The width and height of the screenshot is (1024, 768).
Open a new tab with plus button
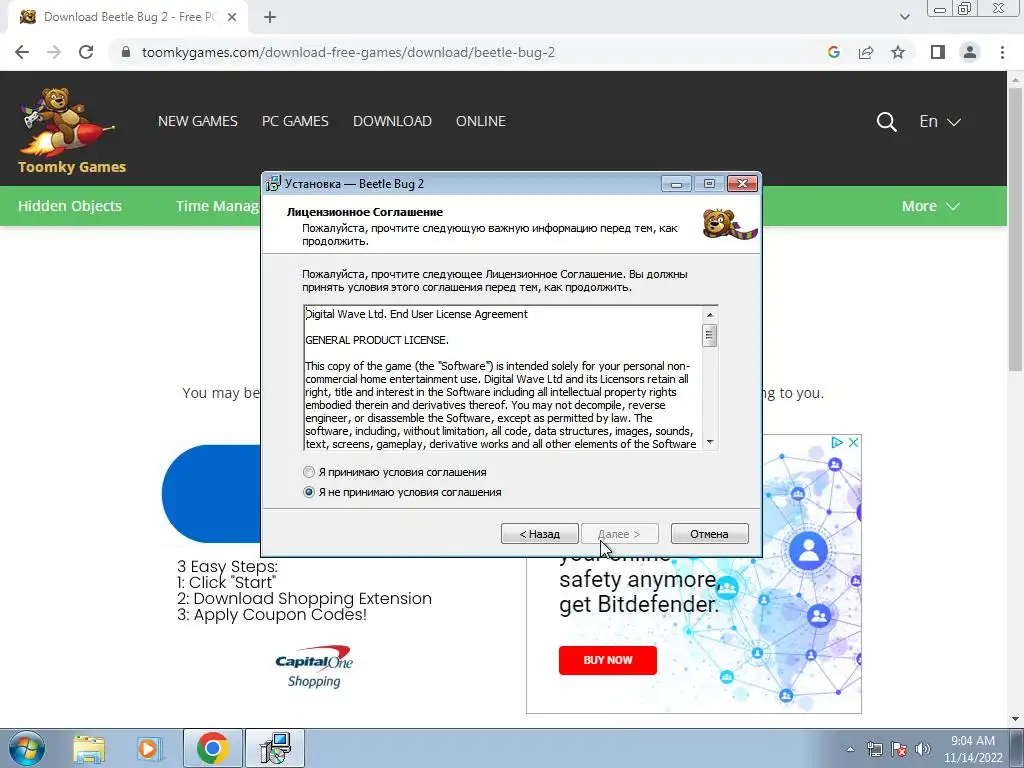pos(270,17)
